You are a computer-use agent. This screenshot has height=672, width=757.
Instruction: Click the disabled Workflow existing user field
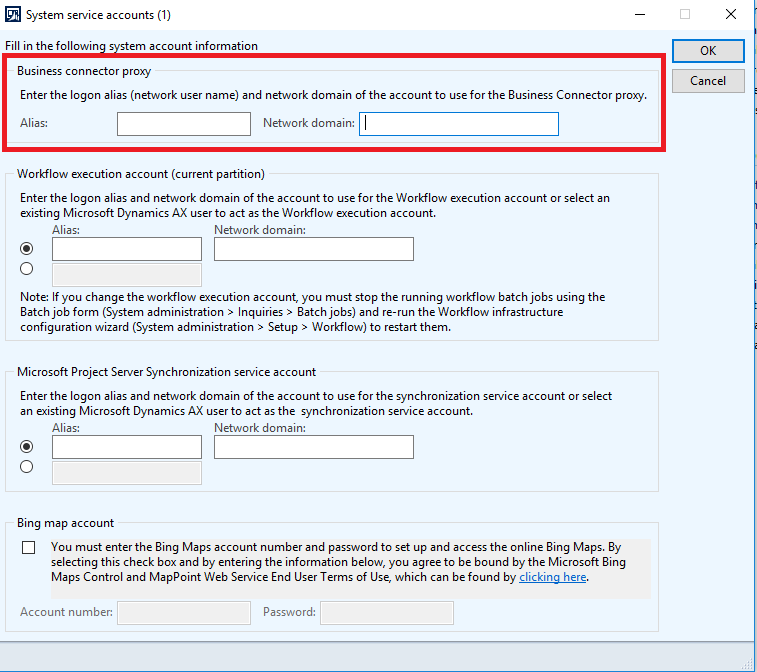click(127, 275)
